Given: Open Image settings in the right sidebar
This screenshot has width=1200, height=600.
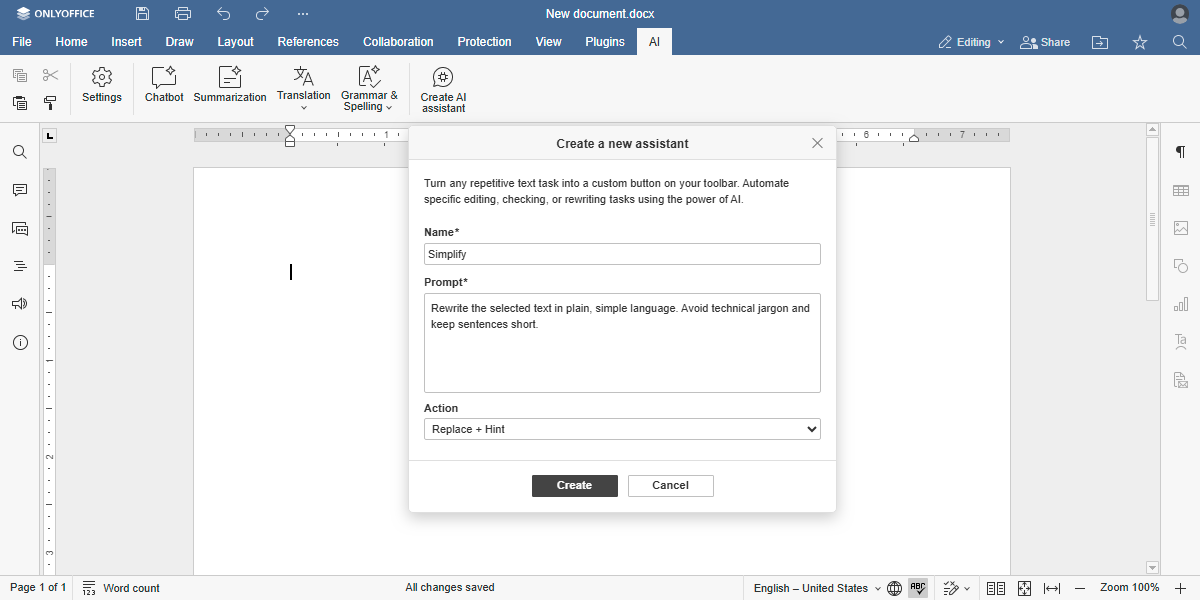Looking at the screenshot, I should point(1181,228).
